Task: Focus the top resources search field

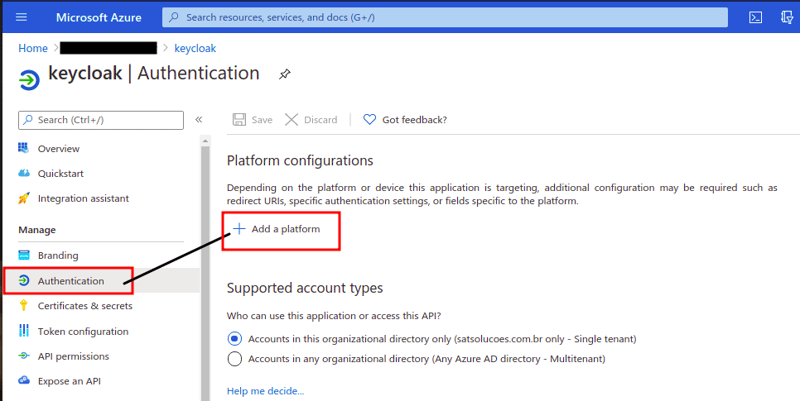Action: [x=445, y=17]
